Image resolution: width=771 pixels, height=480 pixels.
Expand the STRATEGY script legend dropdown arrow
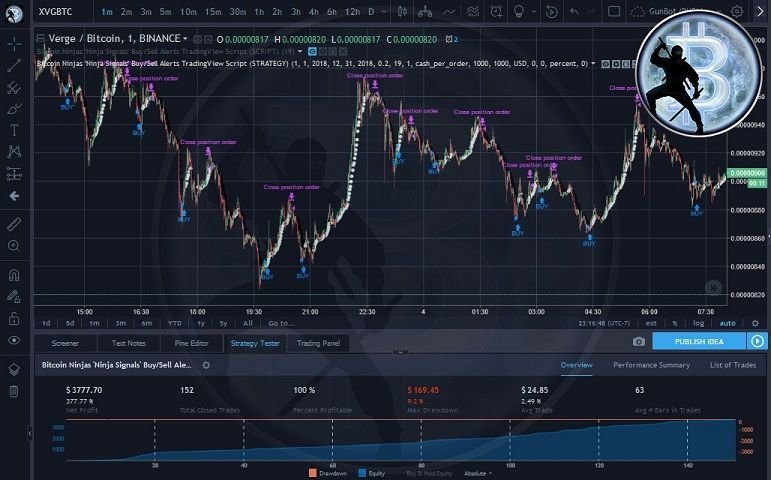pyautogui.click(x=593, y=63)
